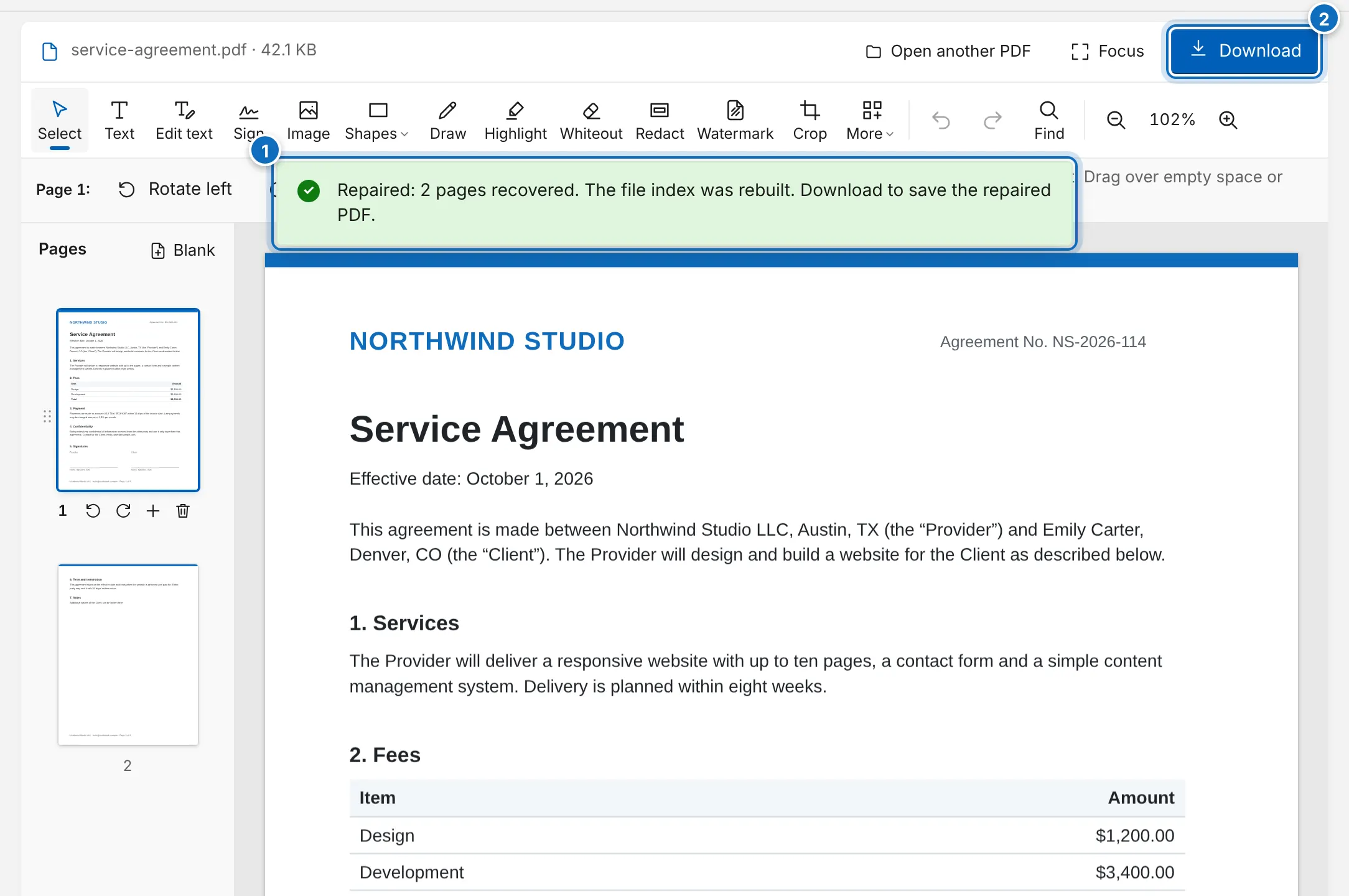Add a Blank page

click(183, 250)
